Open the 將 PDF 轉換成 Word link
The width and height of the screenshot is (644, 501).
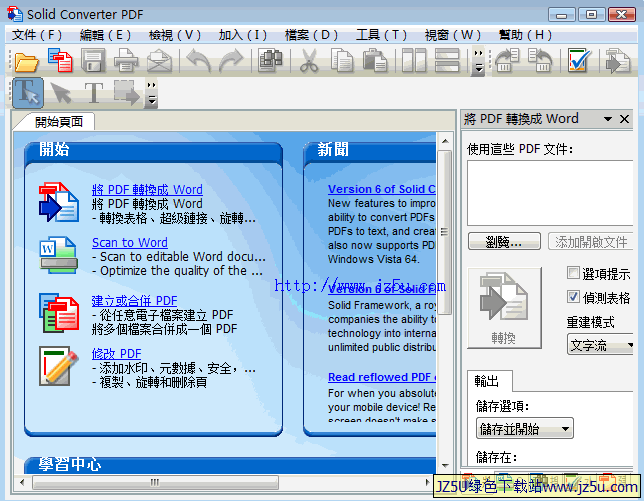click(x=147, y=190)
